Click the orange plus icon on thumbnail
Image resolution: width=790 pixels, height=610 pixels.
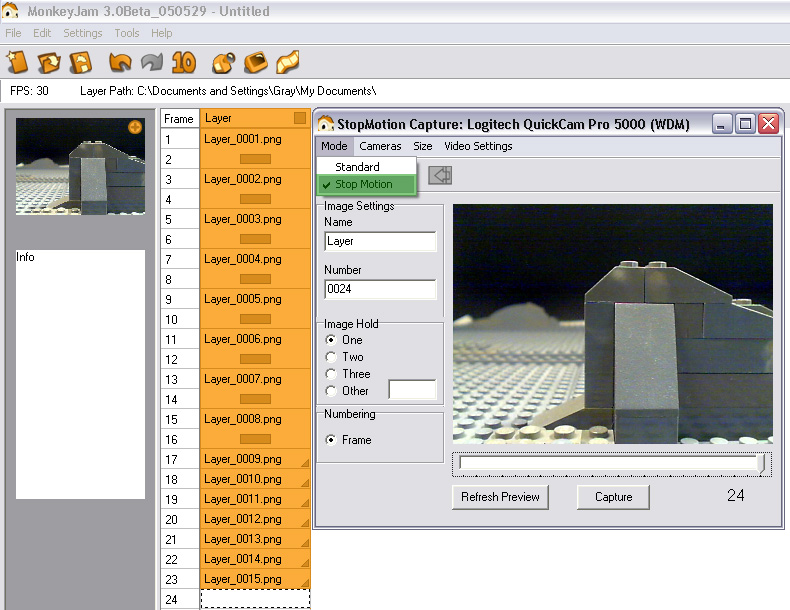[x=135, y=127]
